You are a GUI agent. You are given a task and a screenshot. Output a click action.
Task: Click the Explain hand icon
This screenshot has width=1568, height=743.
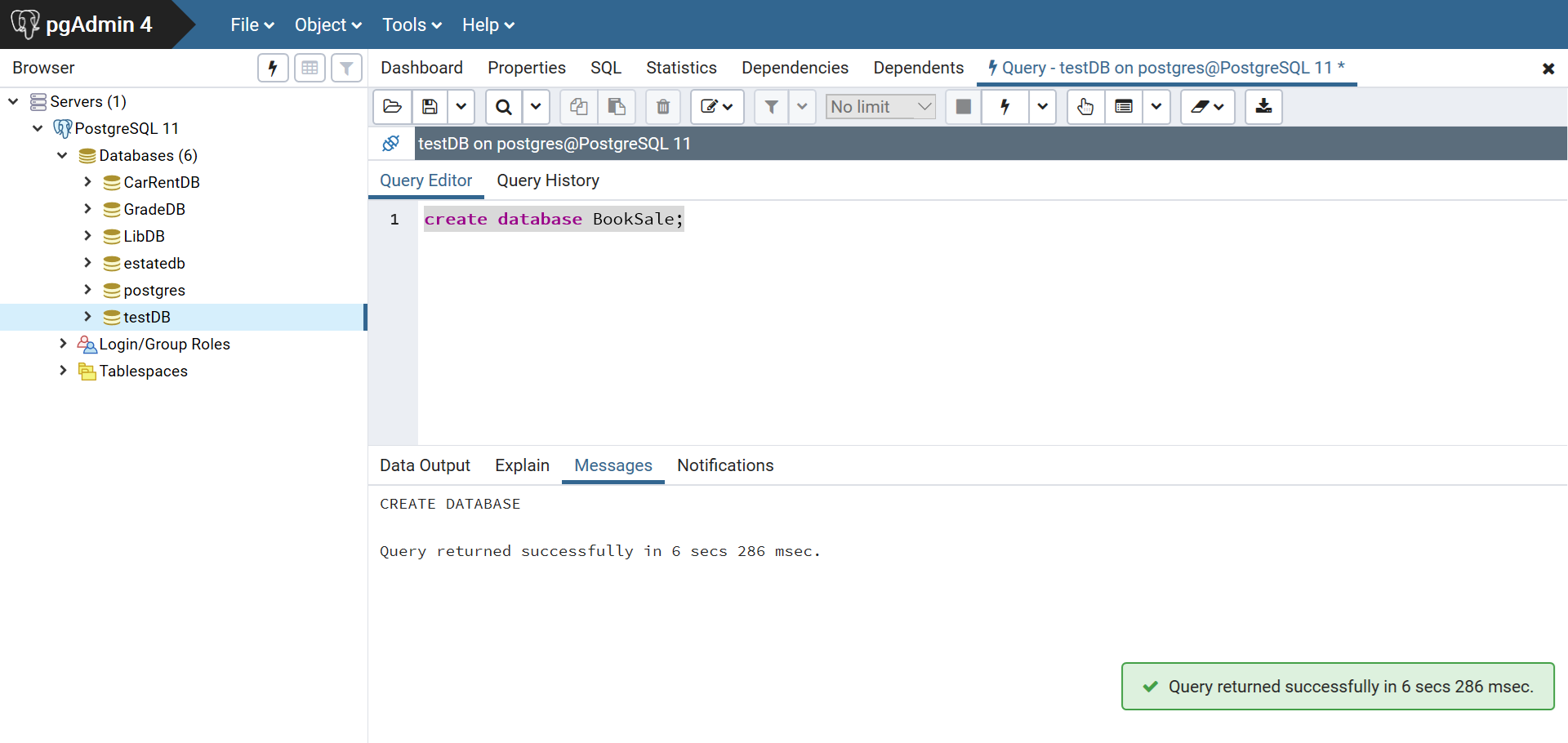1085,107
